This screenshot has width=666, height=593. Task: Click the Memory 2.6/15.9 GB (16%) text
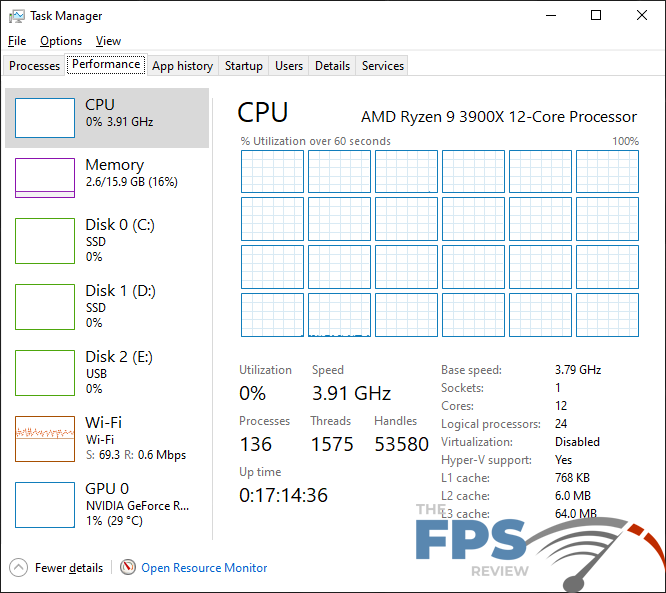[132, 182]
